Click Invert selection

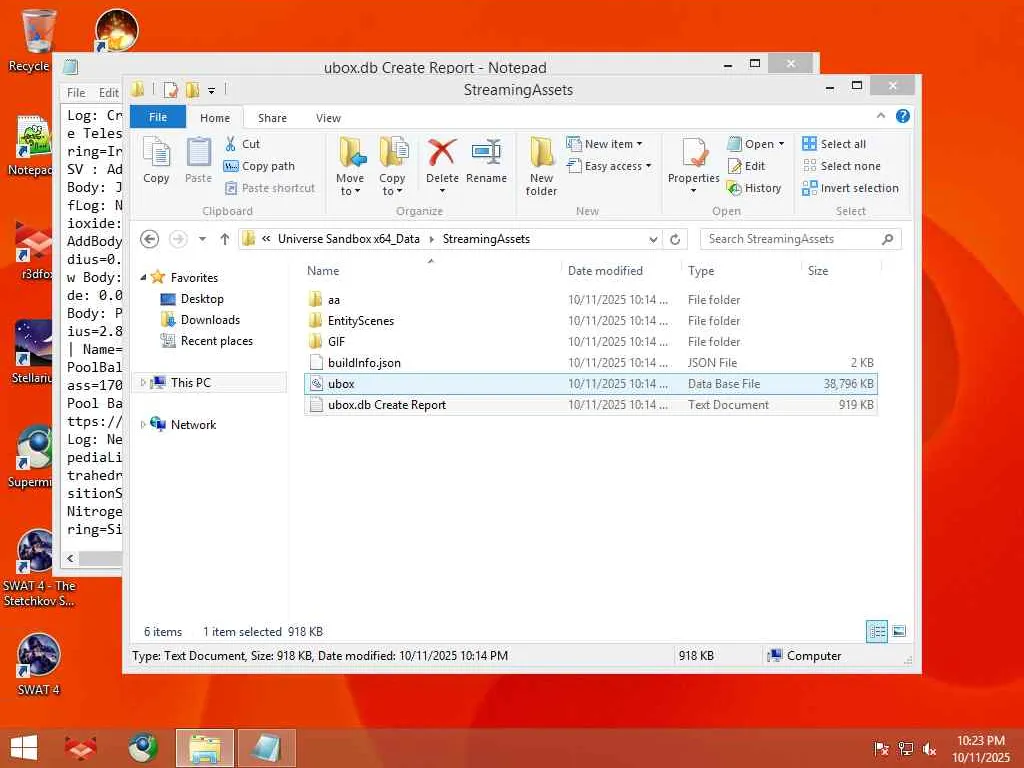[x=851, y=188]
